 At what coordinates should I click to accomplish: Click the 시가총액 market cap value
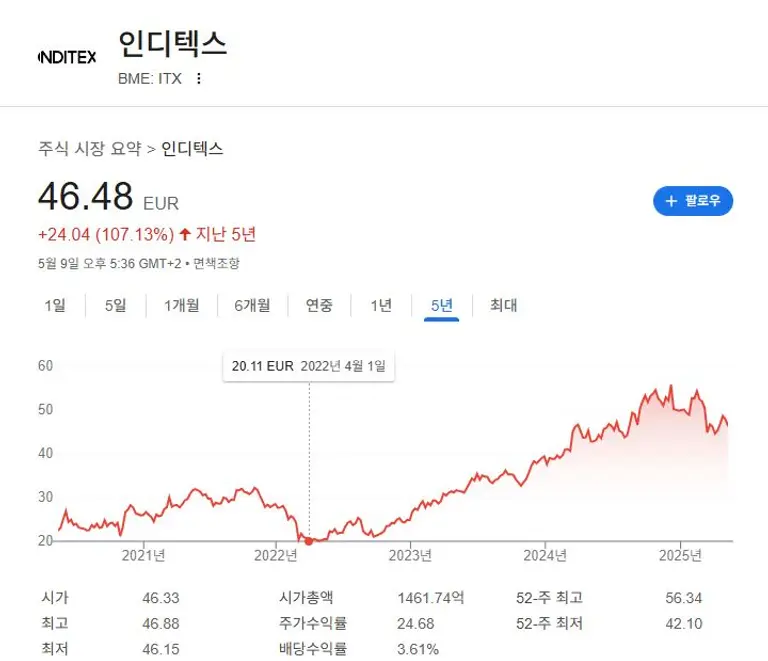pos(431,598)
